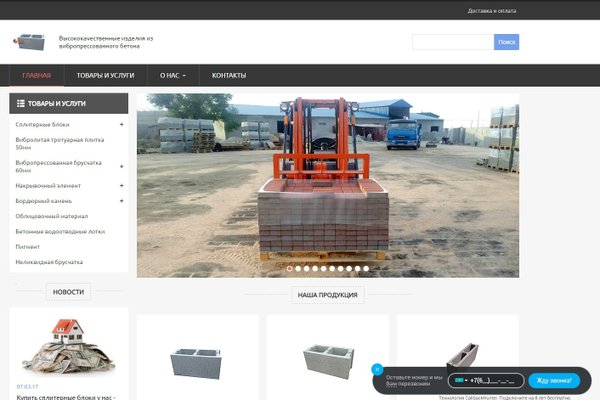Open the Контакты page
This screenshot has width=600, height=400.
[229, 76]
